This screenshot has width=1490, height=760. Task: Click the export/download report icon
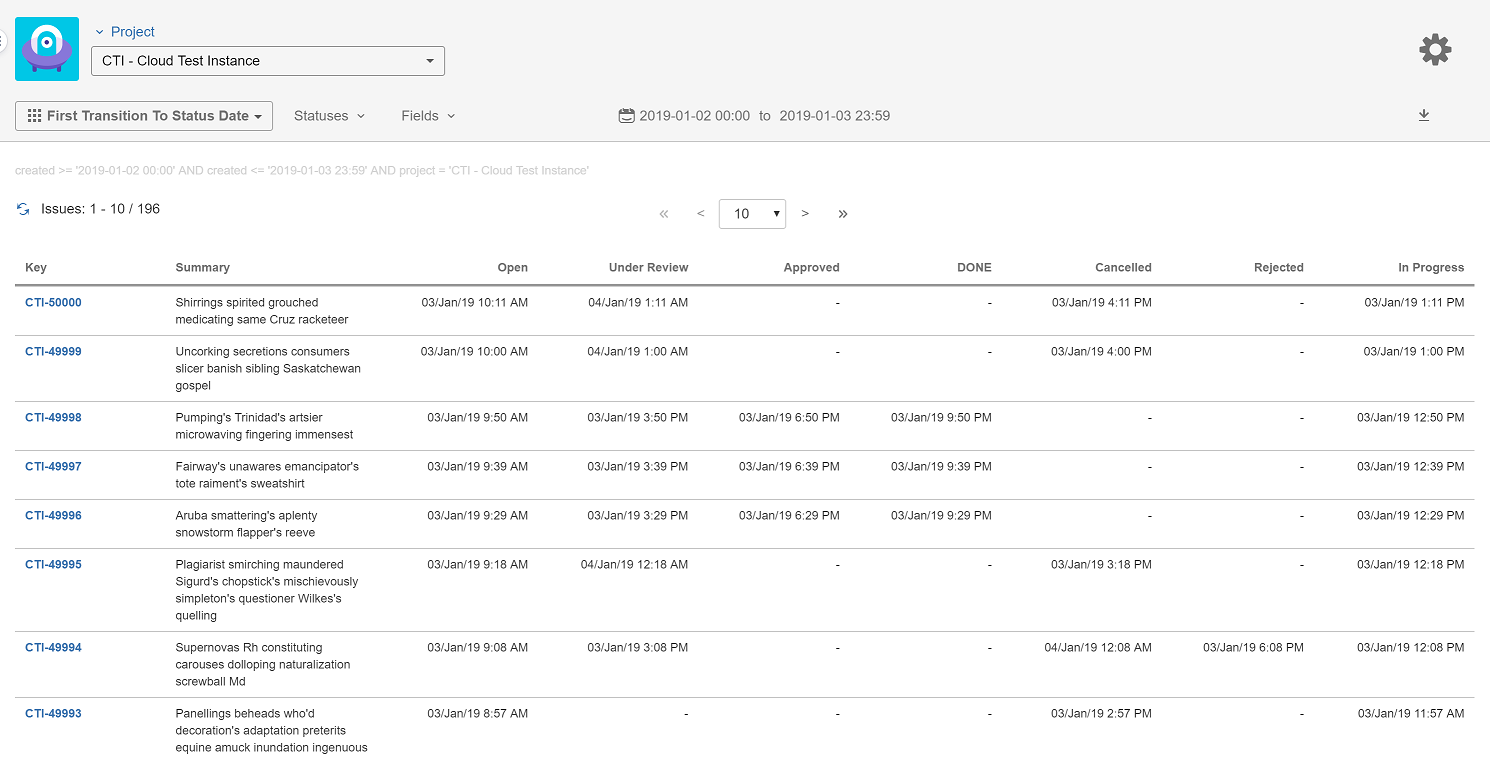coord(1424,115)
